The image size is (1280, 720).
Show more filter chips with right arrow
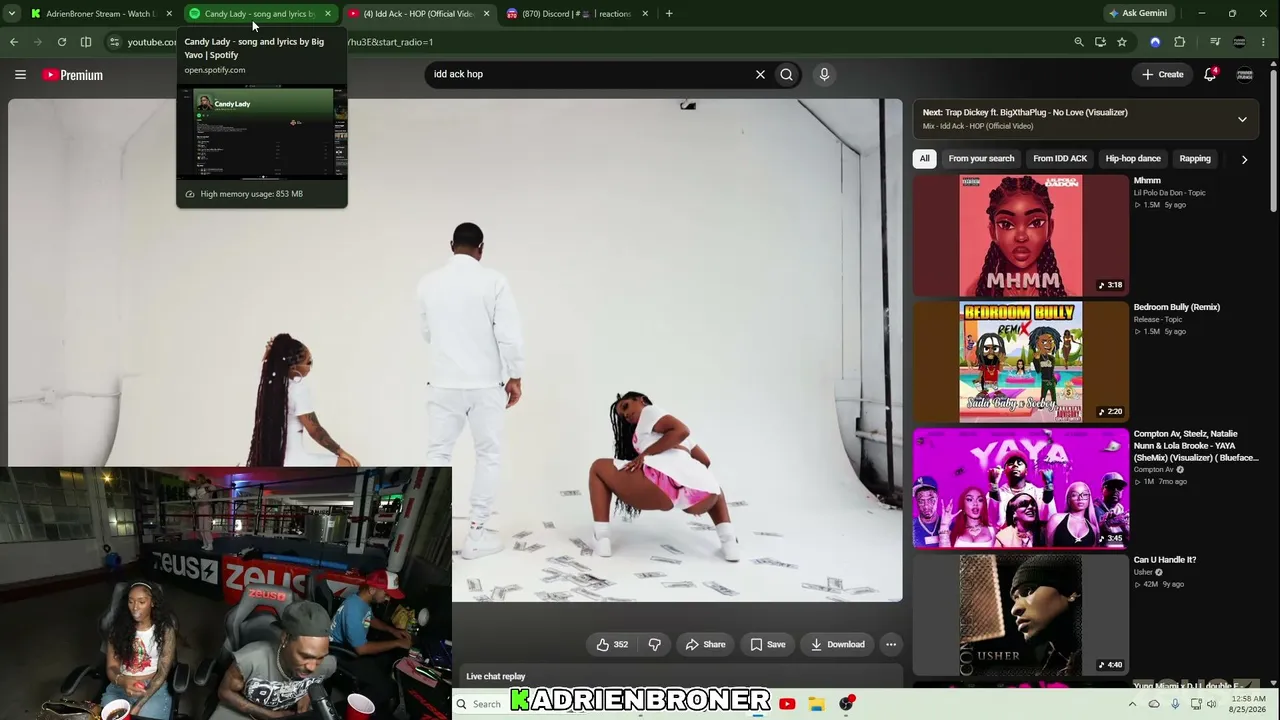pyautogui.click(x=1244, y=159)
